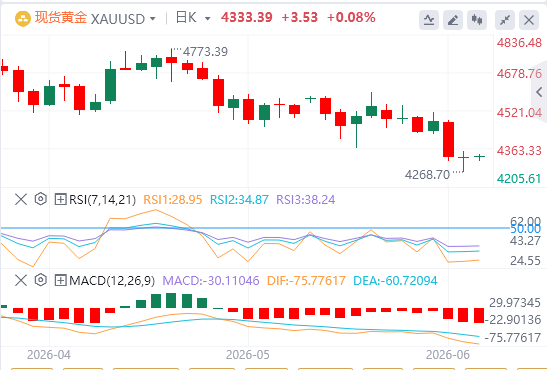Viewport: 547px width, 370px height.
Task: Click the gold XAUUSD coin icon
Action: coord(23,18)
